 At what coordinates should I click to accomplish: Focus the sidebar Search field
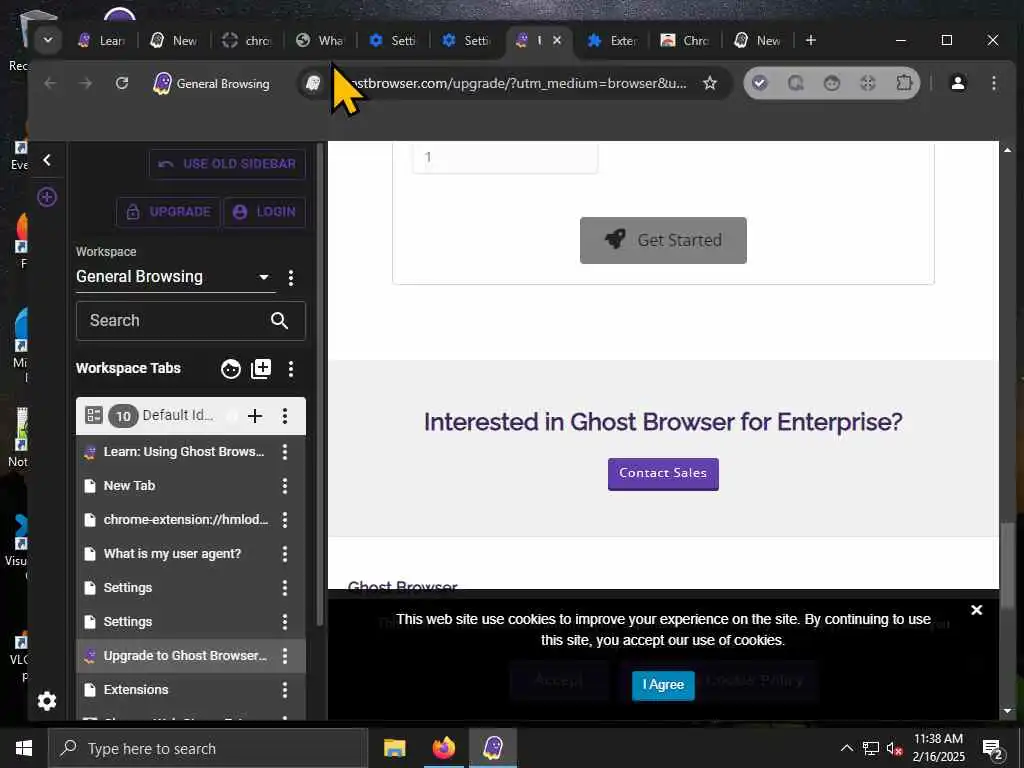pos(191,321)
